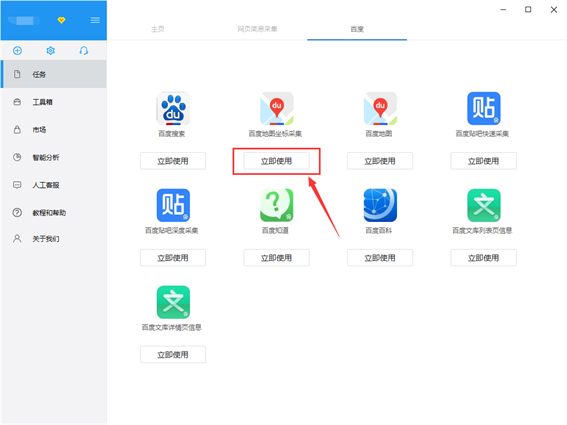Click the 百度贴吧深度采集 template label

(172, 230)
